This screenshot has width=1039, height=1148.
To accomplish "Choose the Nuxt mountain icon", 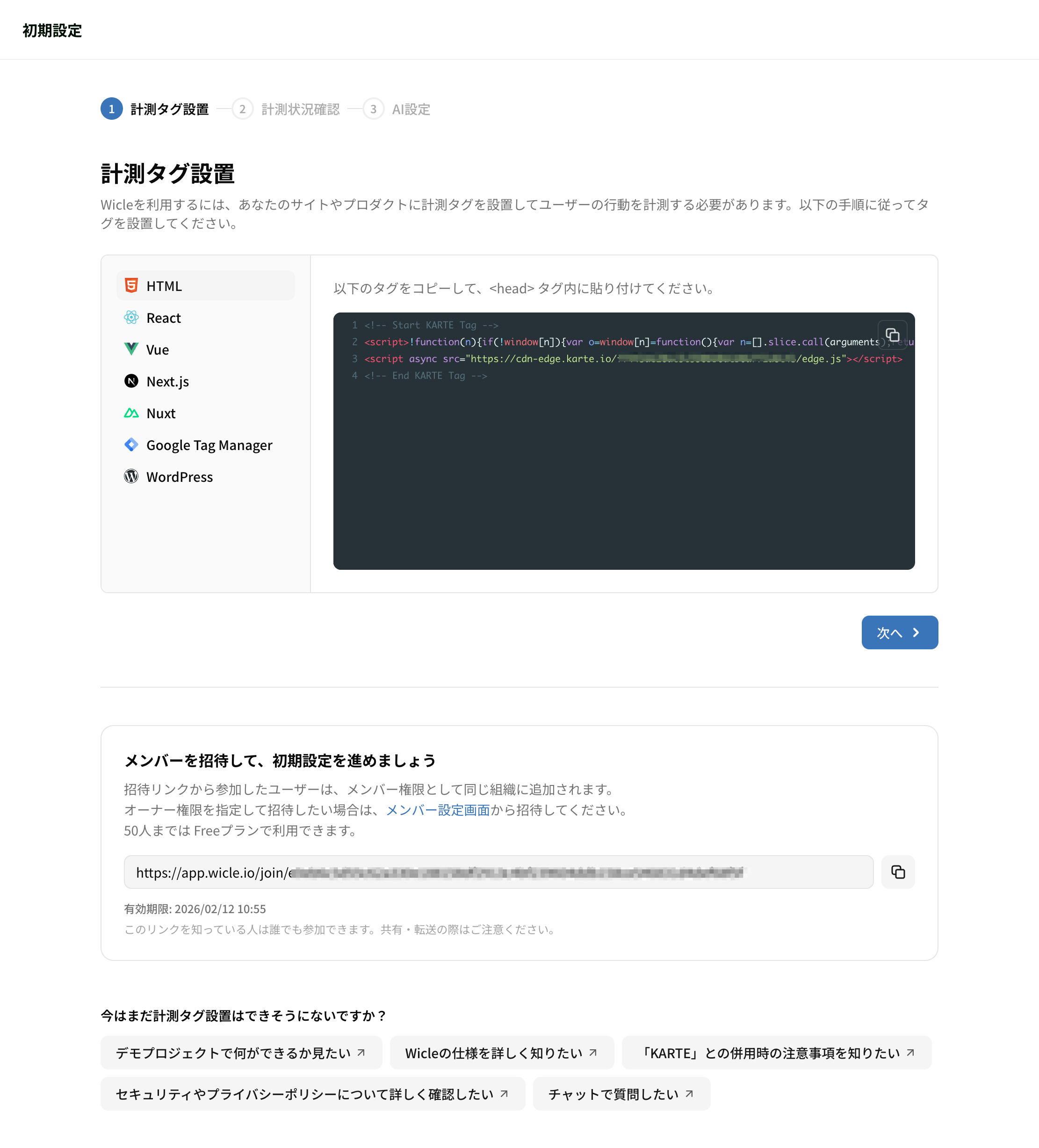I will pos(131,413).
